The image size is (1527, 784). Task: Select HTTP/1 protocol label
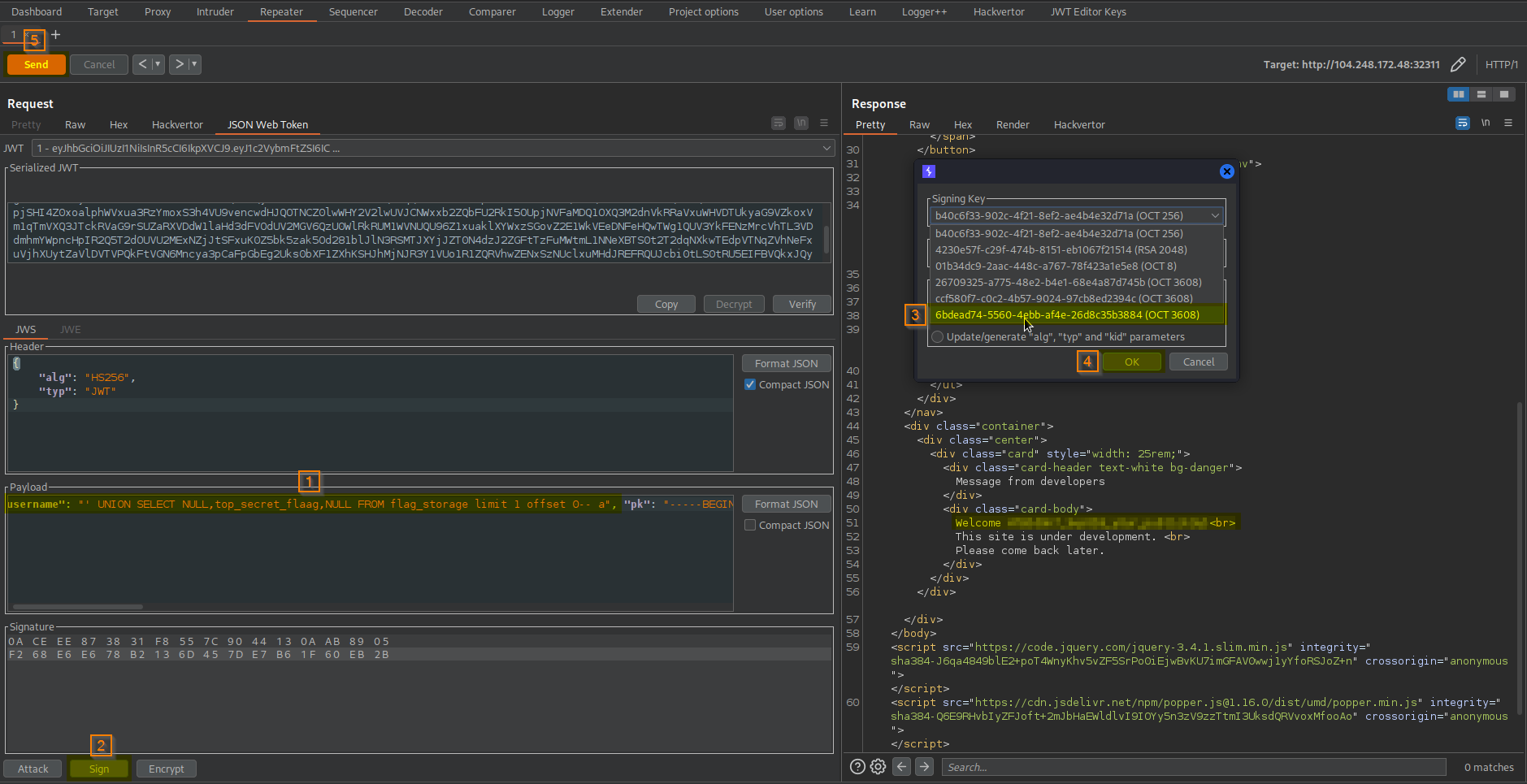coord(1502,64)
